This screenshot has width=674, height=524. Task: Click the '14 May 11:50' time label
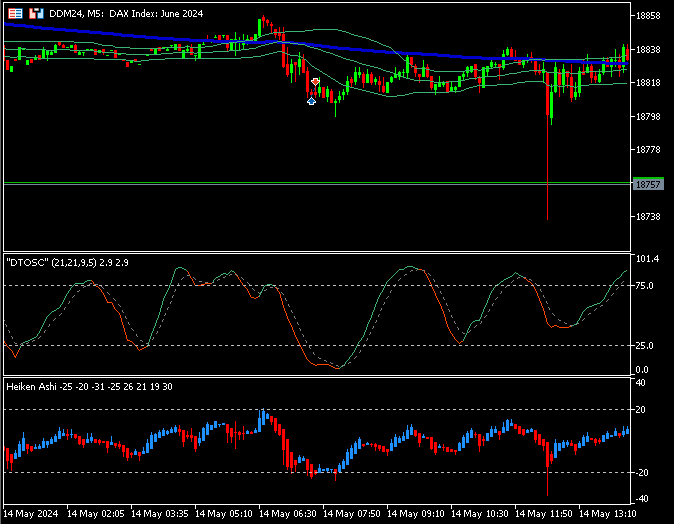[x=543, y=514]
